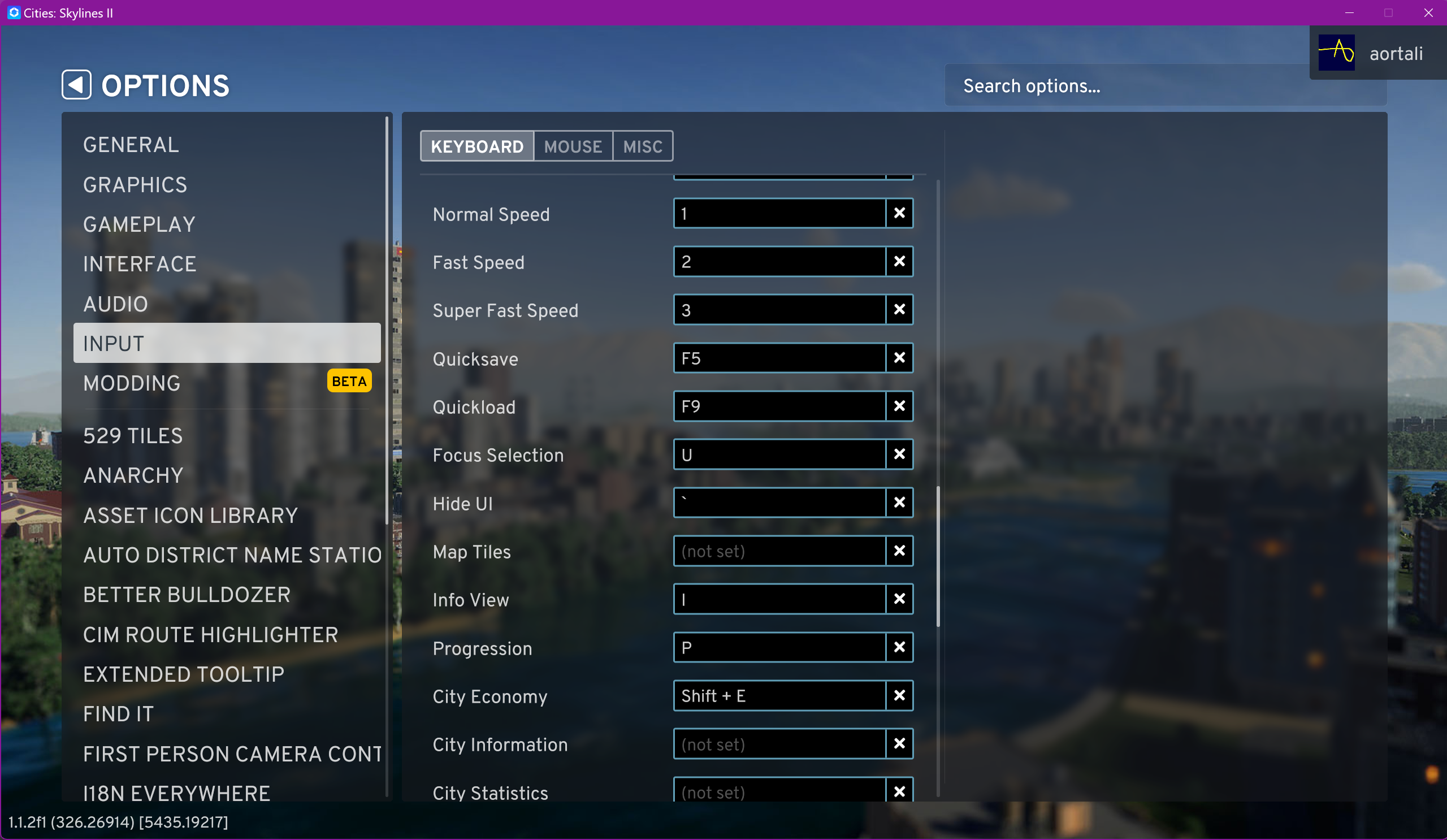Click the options sidebar scrollbar
Viewport: 1447px width, 840px height.
click(387, 320)
